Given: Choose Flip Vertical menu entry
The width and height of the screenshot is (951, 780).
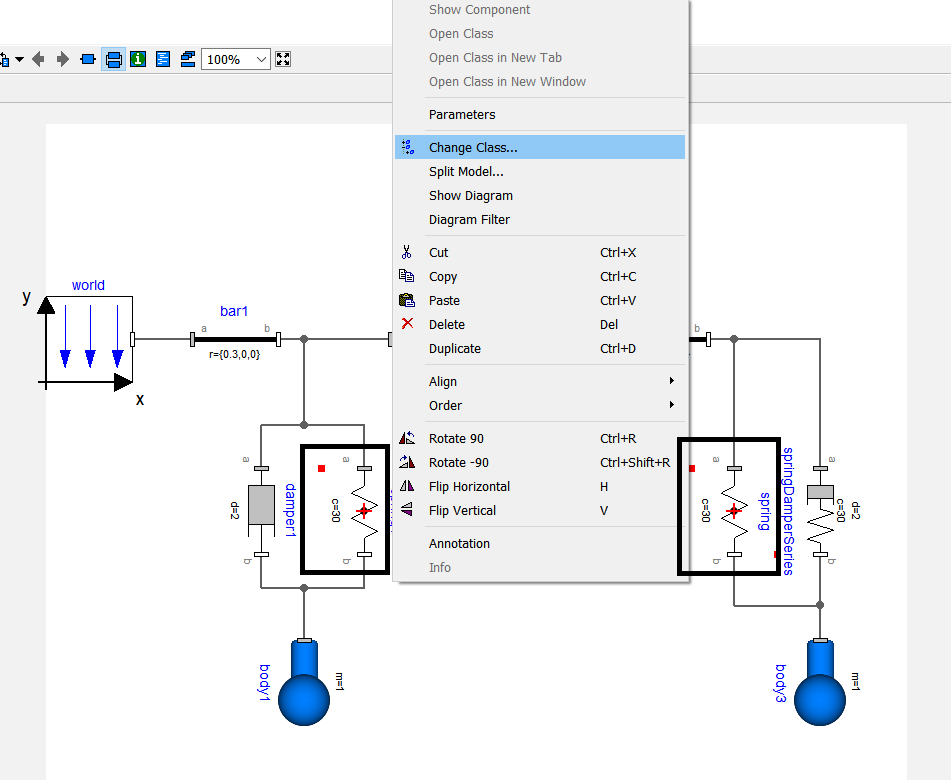Looking at the screenshot, I should point(540,511).
